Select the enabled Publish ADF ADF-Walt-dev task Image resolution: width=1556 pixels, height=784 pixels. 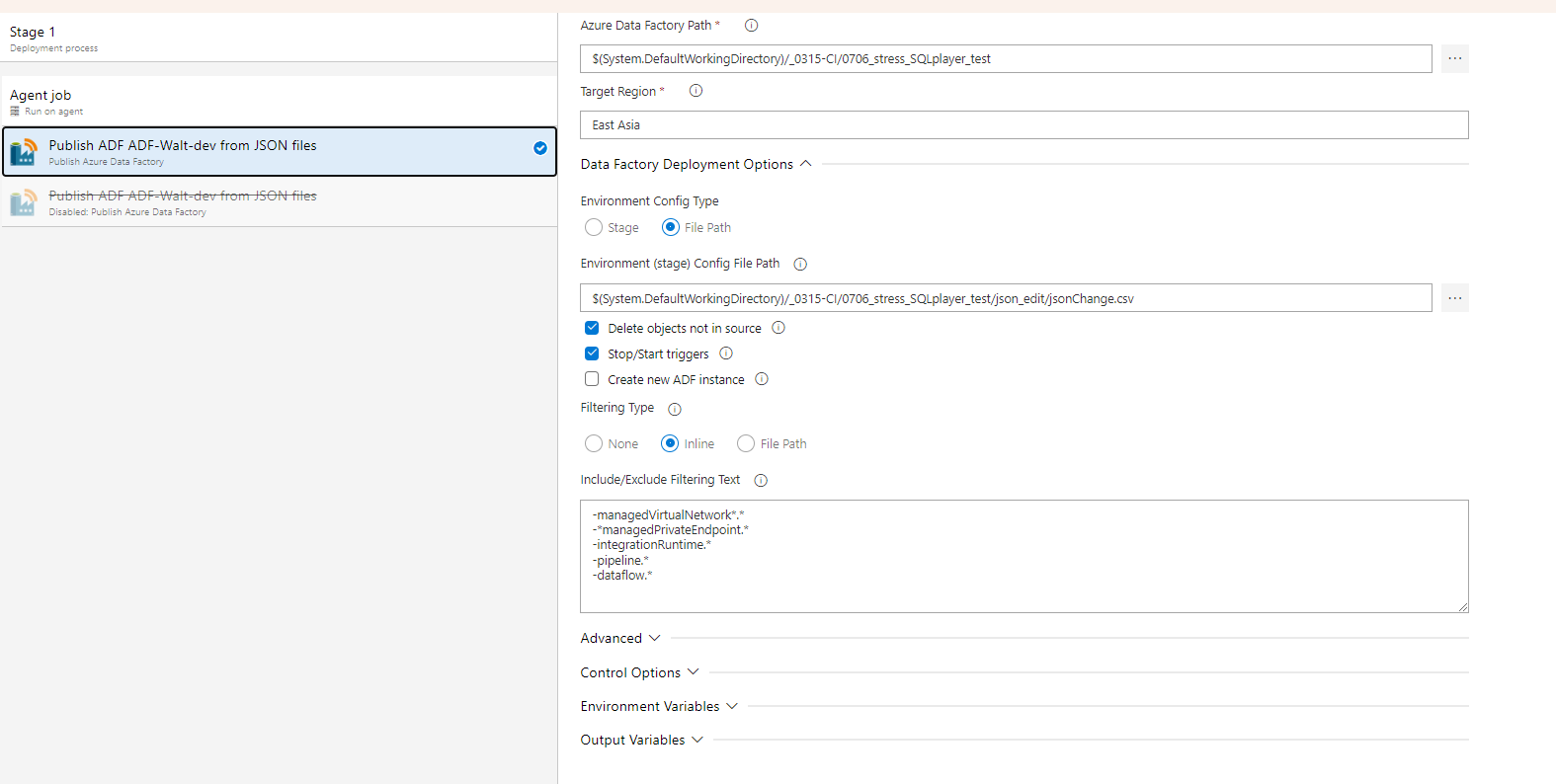click(x=280, y=151)
